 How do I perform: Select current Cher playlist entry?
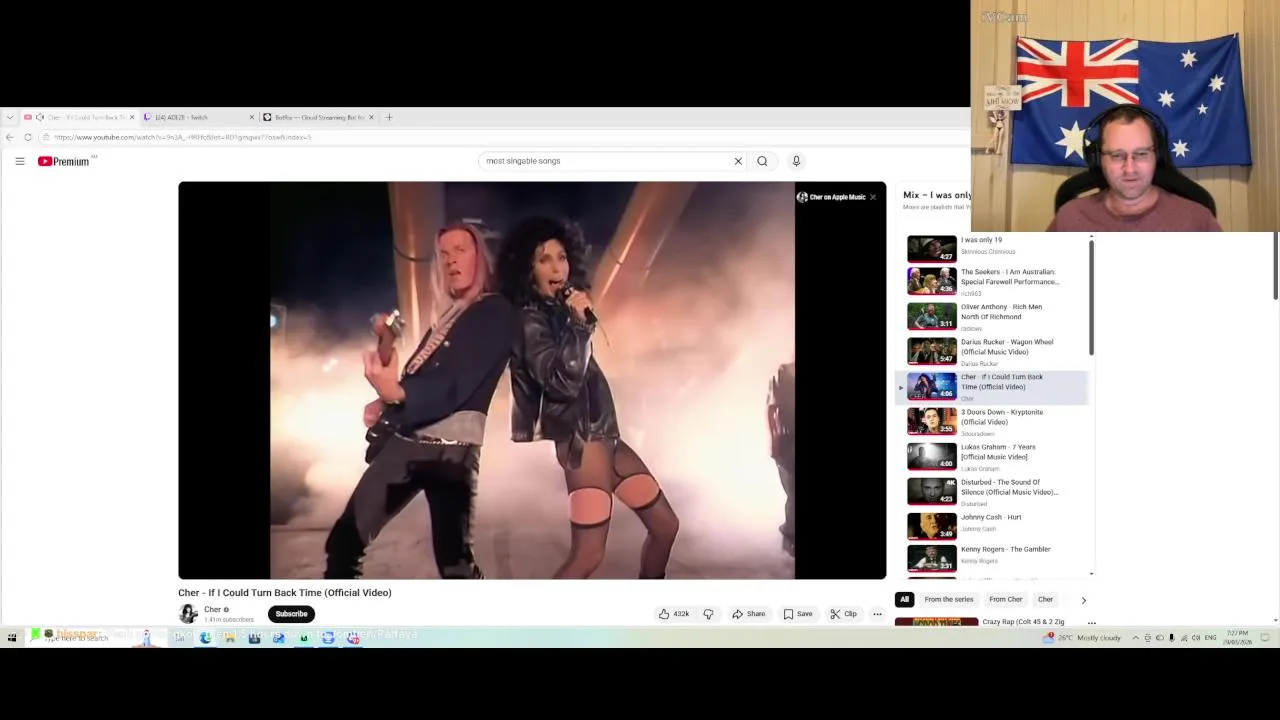(x=992, y=387)
